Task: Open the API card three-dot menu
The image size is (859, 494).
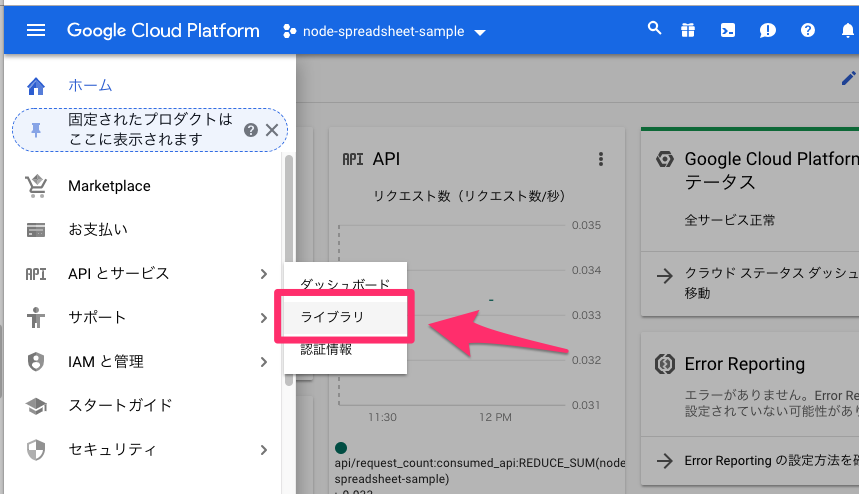Action: tap(601, 159)
